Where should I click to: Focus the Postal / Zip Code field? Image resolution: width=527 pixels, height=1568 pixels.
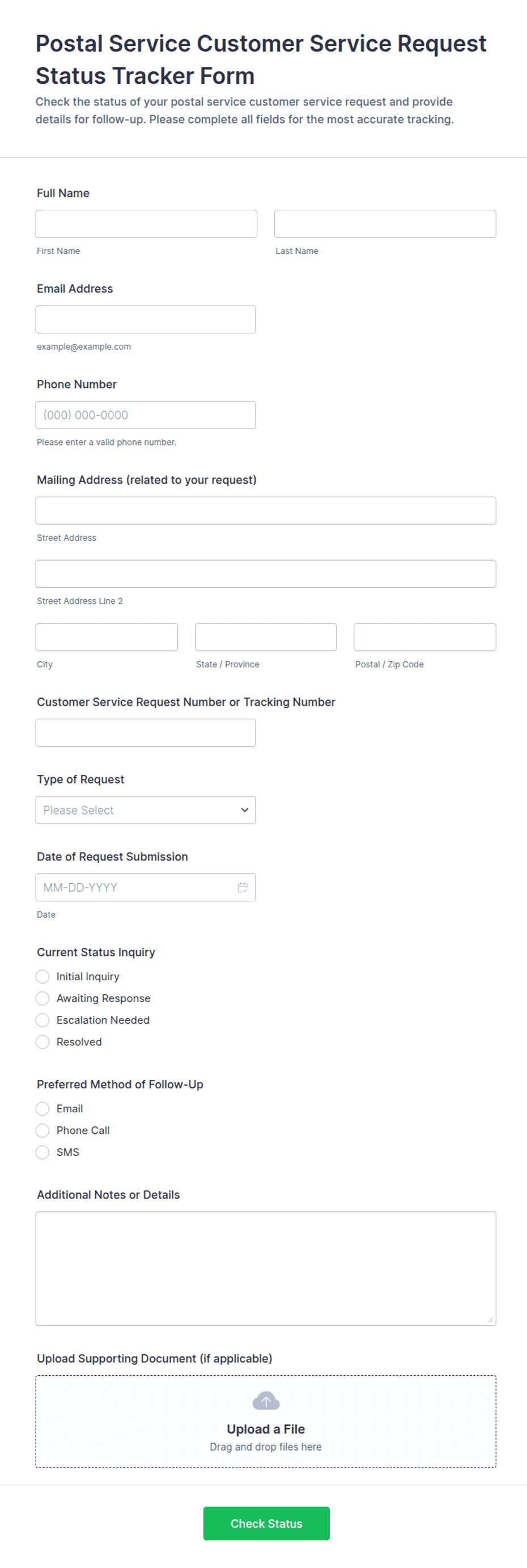[425, 637]
